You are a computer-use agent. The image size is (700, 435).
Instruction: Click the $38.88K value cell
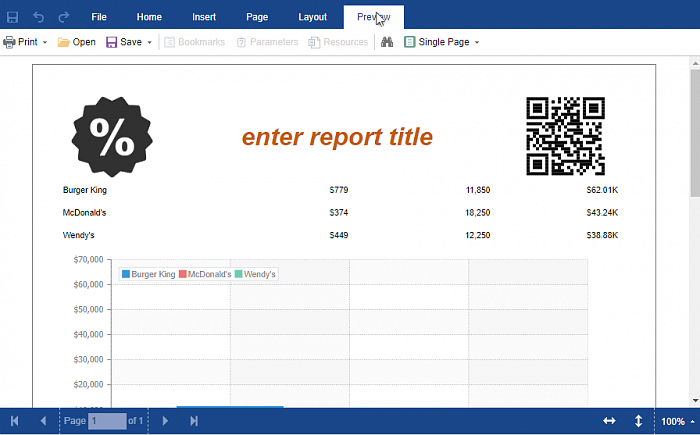click(602, 235)
